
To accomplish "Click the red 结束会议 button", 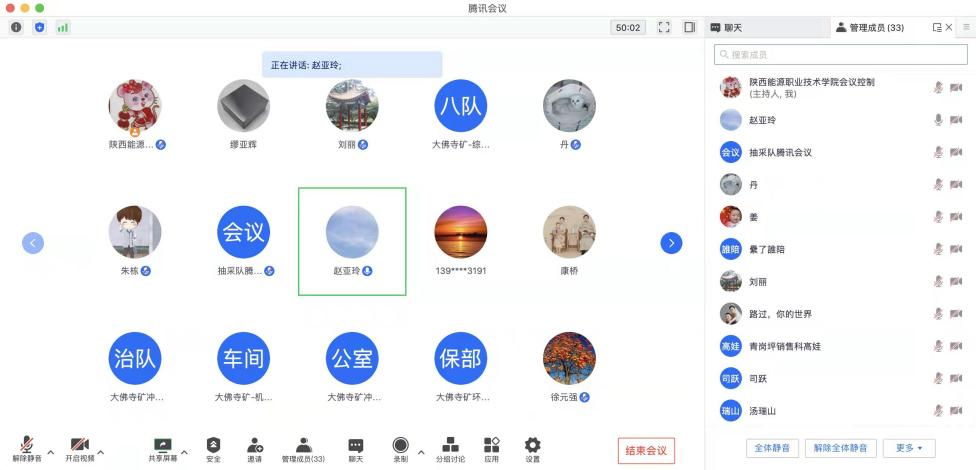I will (645, 449).
